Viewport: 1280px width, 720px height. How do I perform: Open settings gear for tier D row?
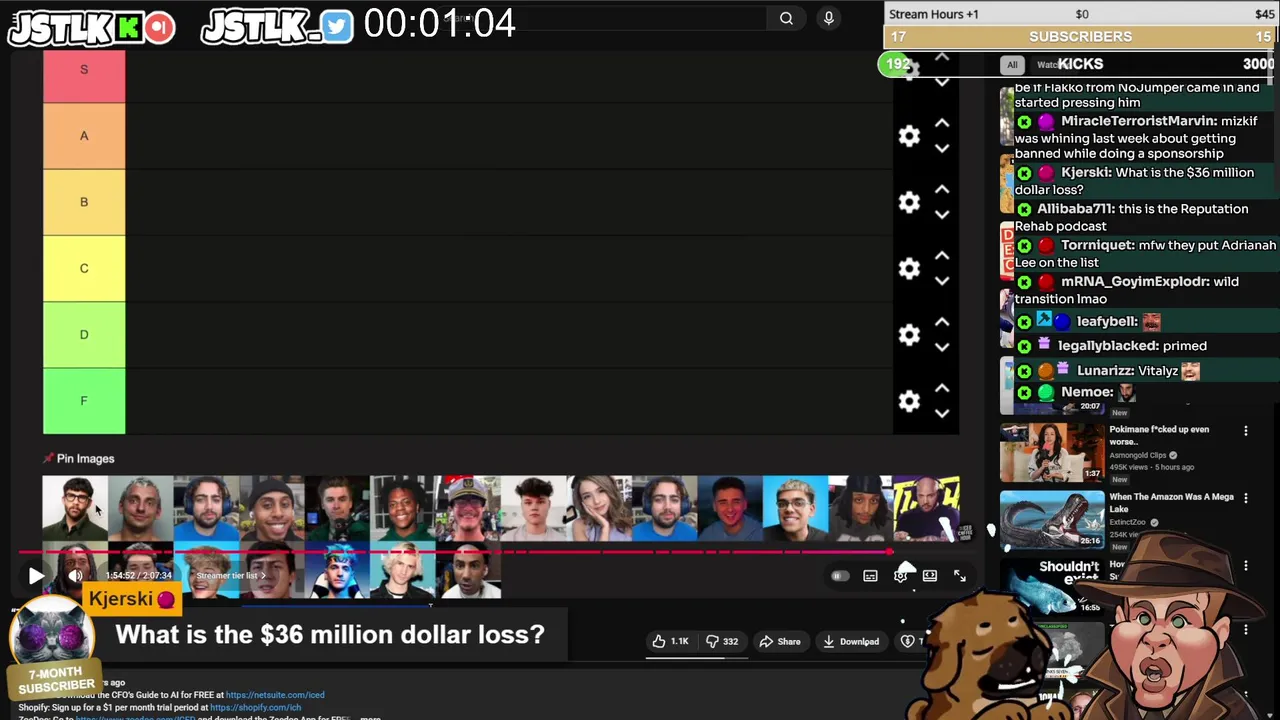coord(909,334)
